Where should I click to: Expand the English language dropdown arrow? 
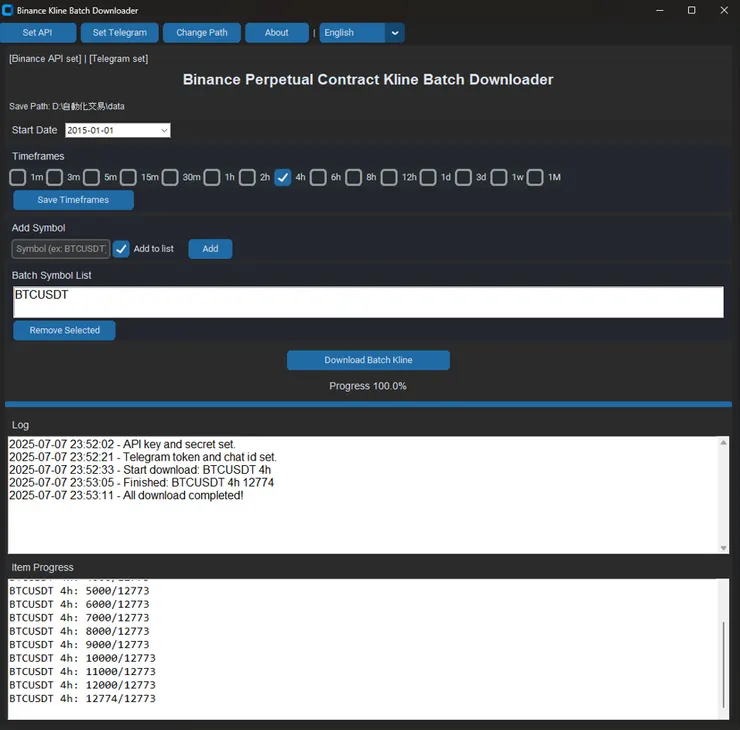(395, 33)
